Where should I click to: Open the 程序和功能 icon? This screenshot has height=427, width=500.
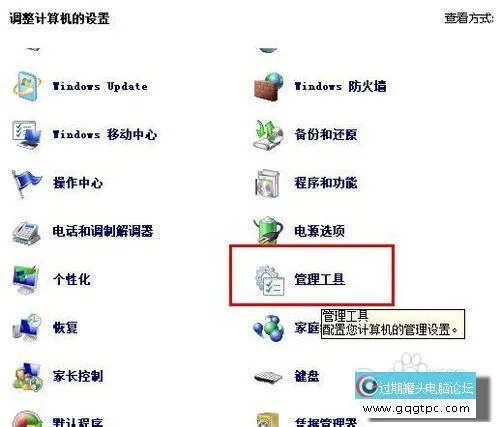coord(268,183)
